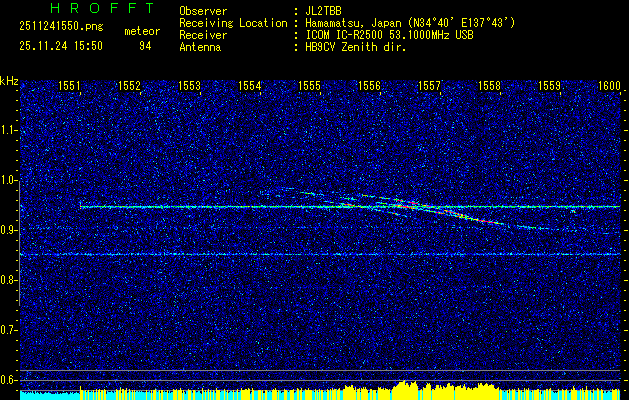Click the meteor count value 94

pyautogui.click(x=146, y=46)
